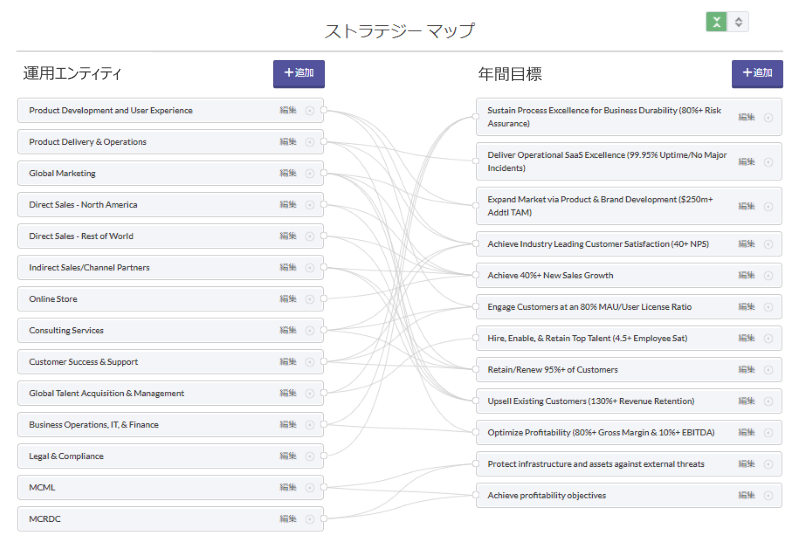Edit the Engage Customers MAU goal
This screenshot has height=543, width=800.
pos(746,307)
